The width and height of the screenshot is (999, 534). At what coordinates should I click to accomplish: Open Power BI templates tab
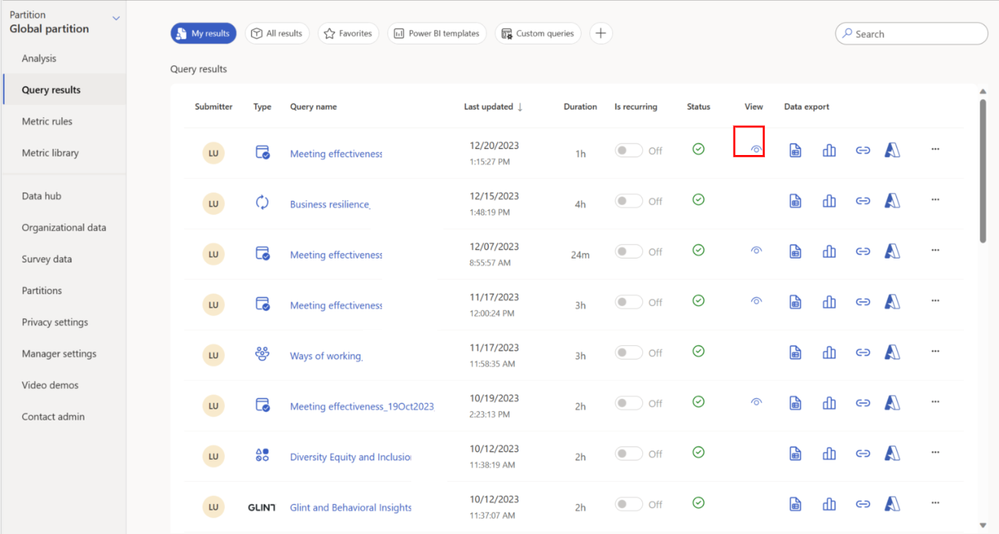click(437, 33)
